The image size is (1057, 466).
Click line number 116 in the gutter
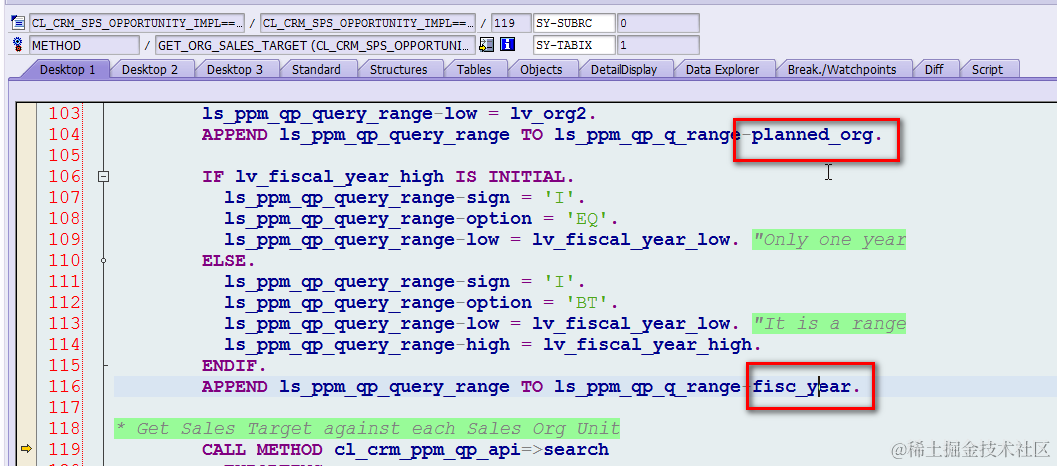point(63,386)
